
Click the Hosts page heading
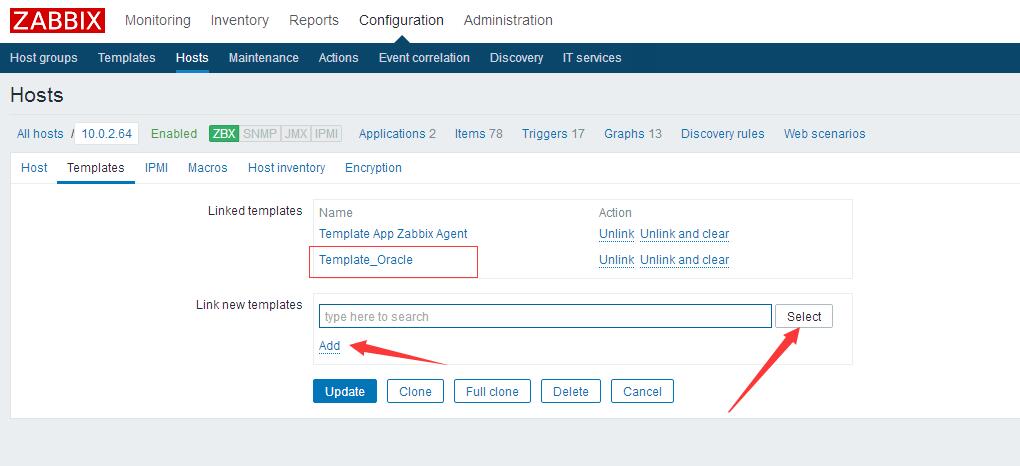pyautogui.click(x=37, y=95)
